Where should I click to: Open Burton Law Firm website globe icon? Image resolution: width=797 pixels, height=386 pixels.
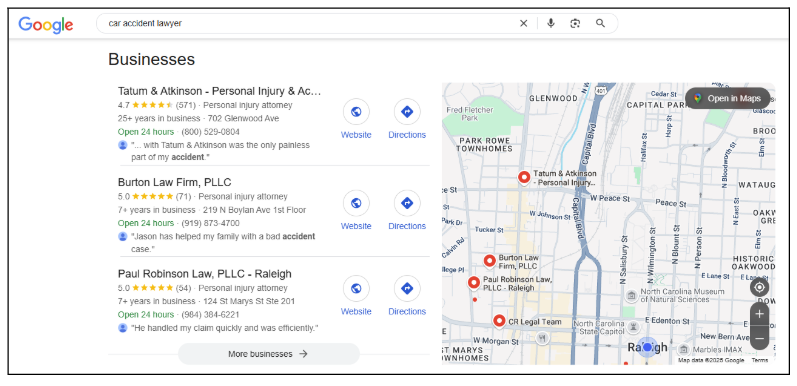click(x=356, y=203)
